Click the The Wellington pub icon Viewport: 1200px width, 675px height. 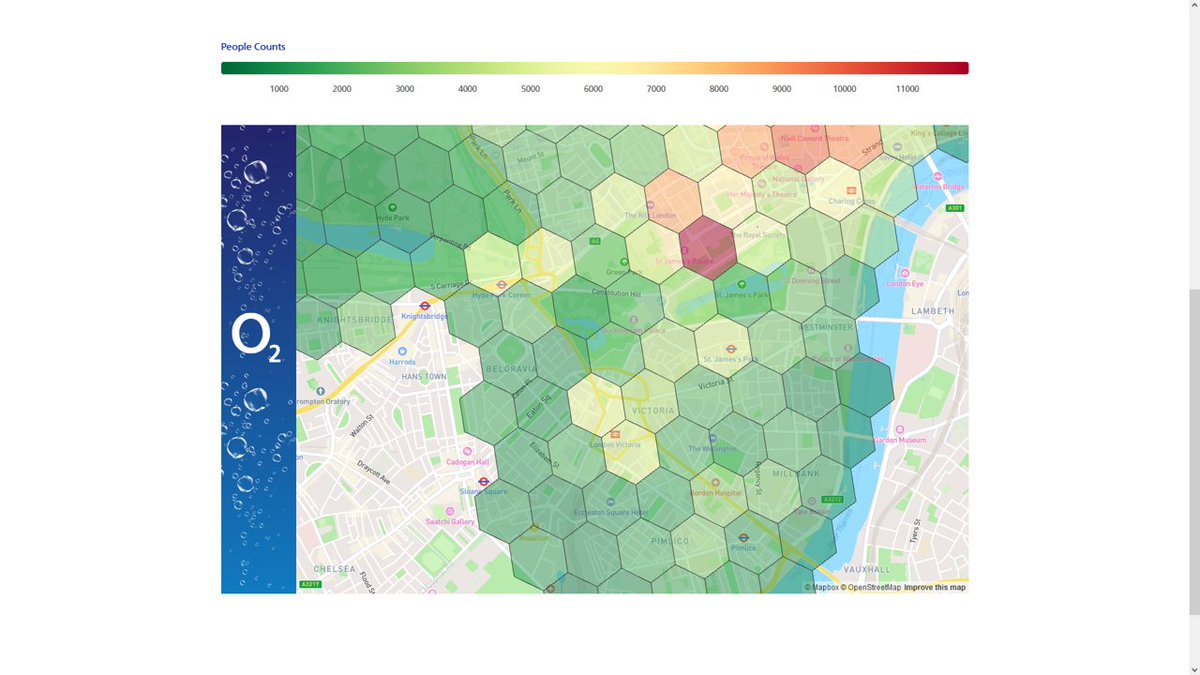pyautogui.click(x=712, y=438)
